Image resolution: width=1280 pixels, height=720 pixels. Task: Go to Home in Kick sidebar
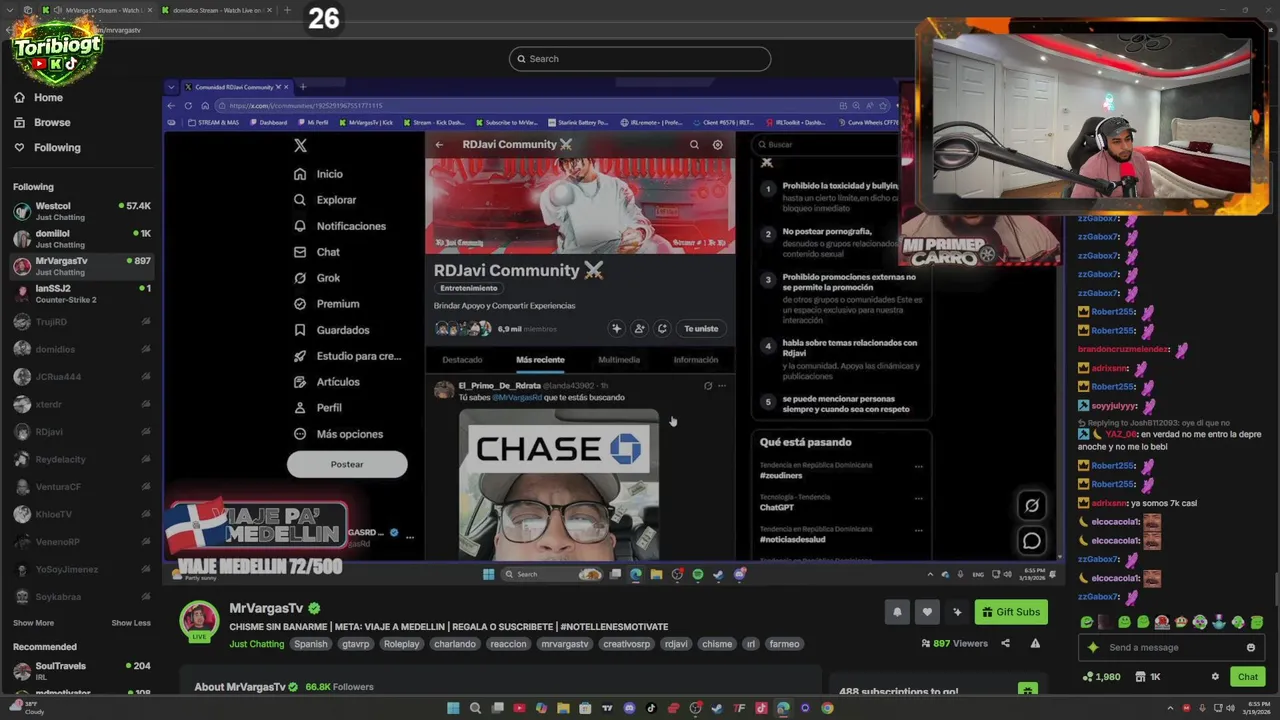tap(38, 97)
